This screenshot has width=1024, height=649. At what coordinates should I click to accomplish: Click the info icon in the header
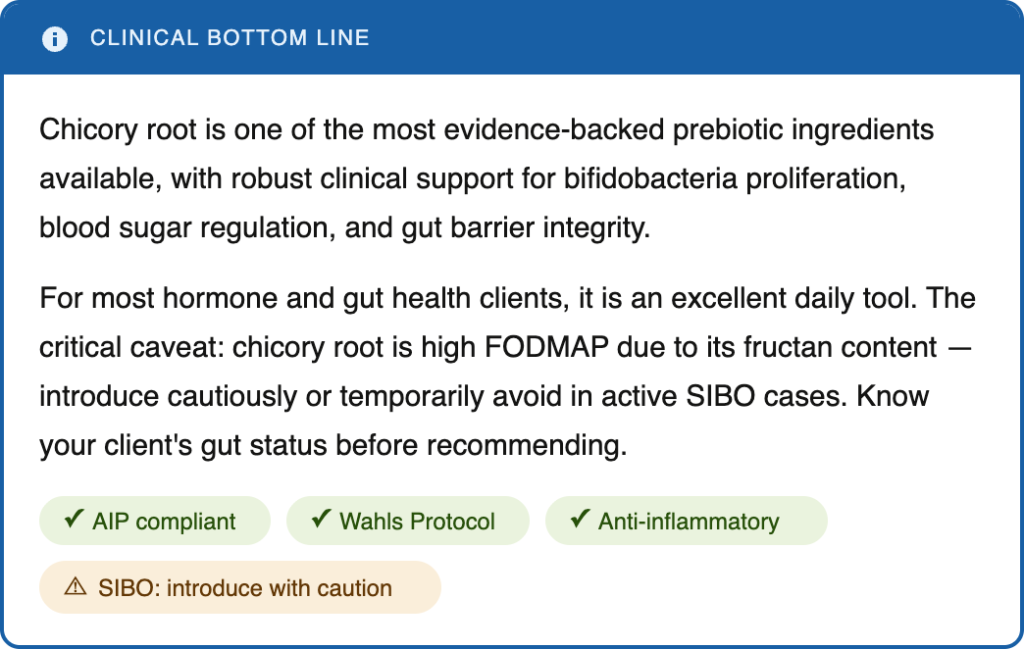pos(55,39)
